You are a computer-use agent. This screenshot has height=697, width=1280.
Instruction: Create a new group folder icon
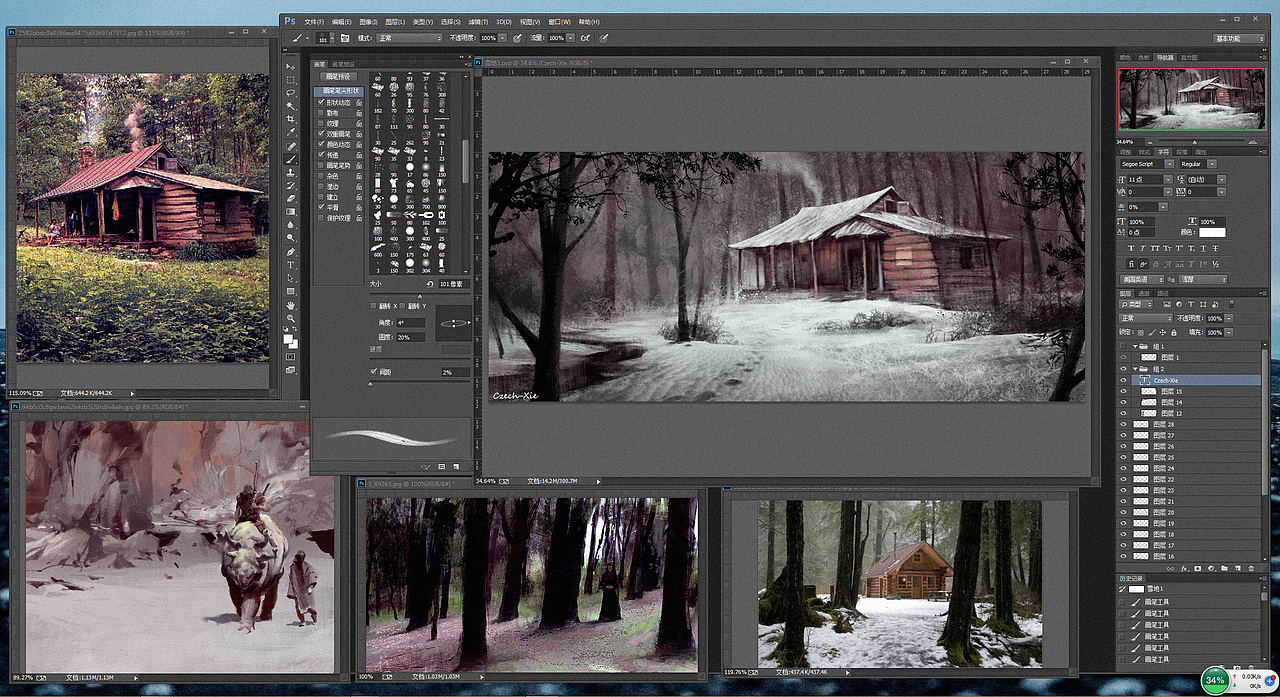(x=1224, y=569)
